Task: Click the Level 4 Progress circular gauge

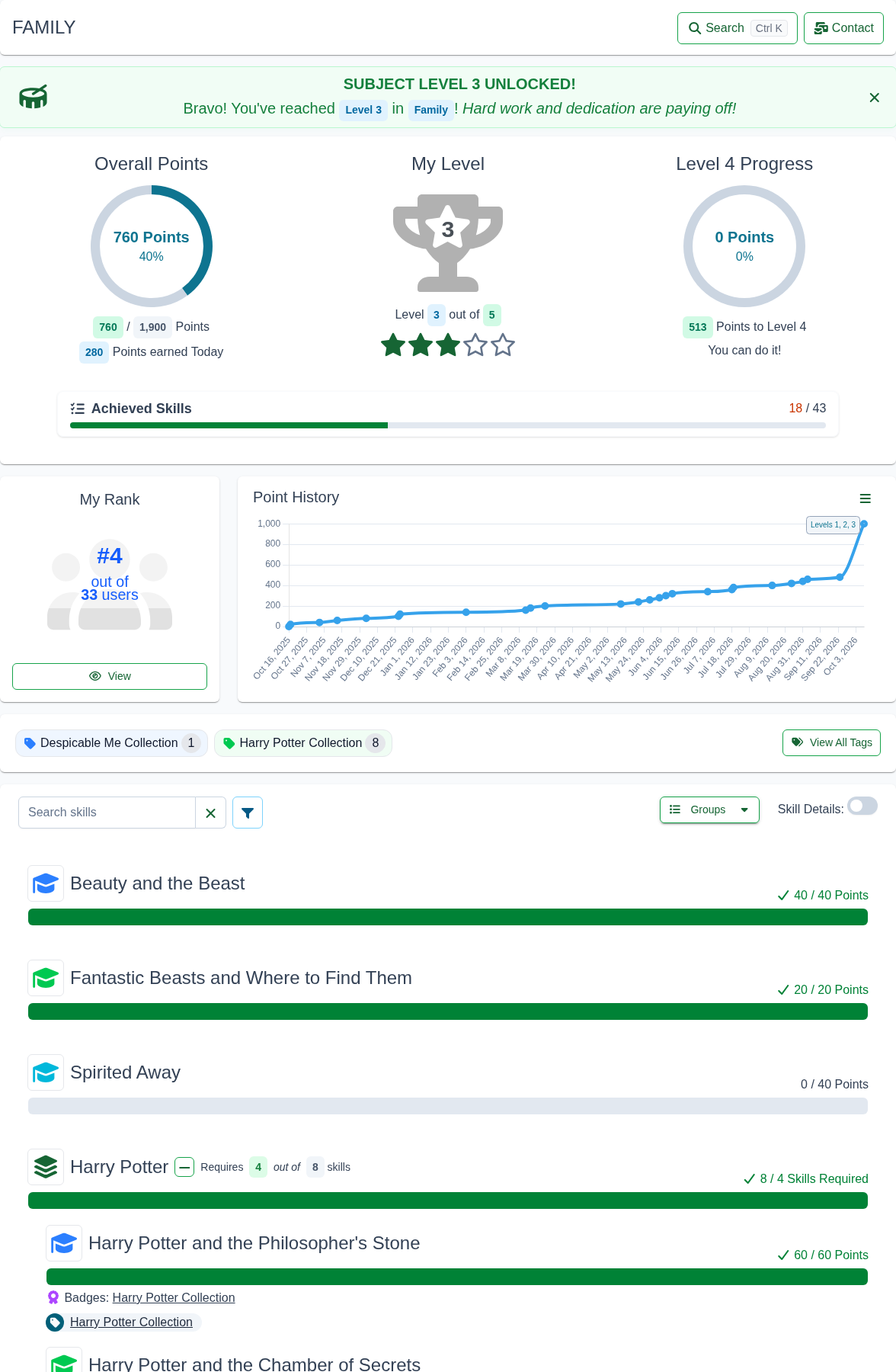Action: (x=744, y=246)
